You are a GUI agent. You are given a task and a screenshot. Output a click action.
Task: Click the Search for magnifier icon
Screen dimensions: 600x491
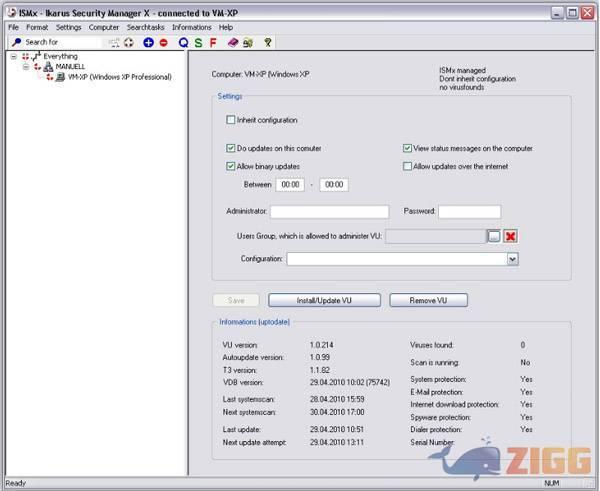16,42
